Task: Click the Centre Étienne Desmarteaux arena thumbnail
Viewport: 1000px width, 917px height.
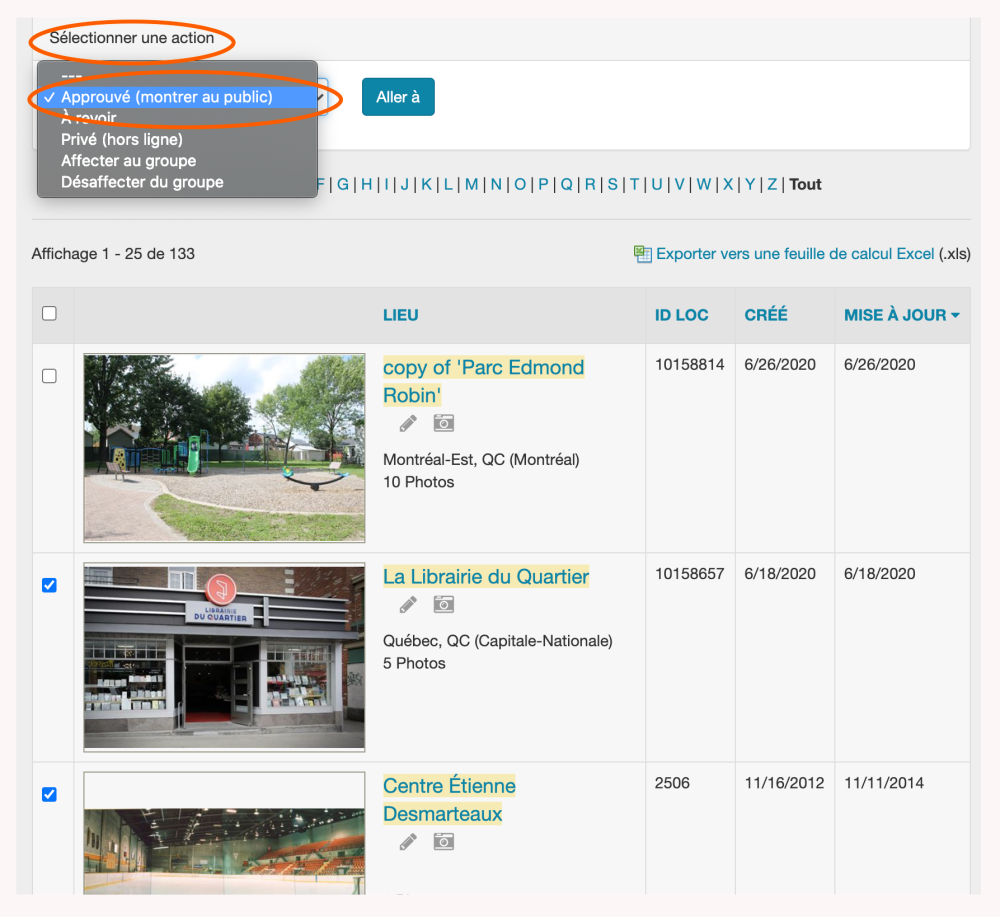Action: click(x=224, y=833)
